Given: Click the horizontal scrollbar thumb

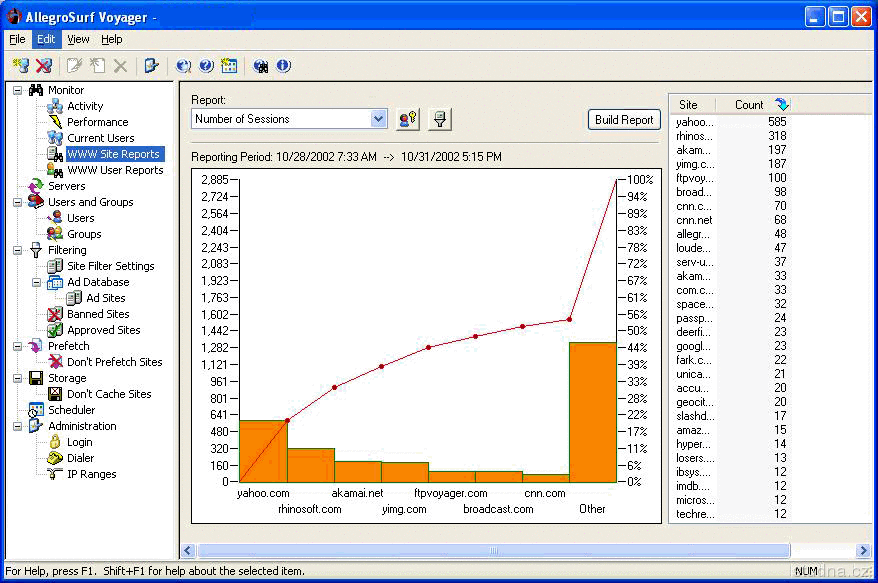Looking at the screenshot, I should click(493, 551).
